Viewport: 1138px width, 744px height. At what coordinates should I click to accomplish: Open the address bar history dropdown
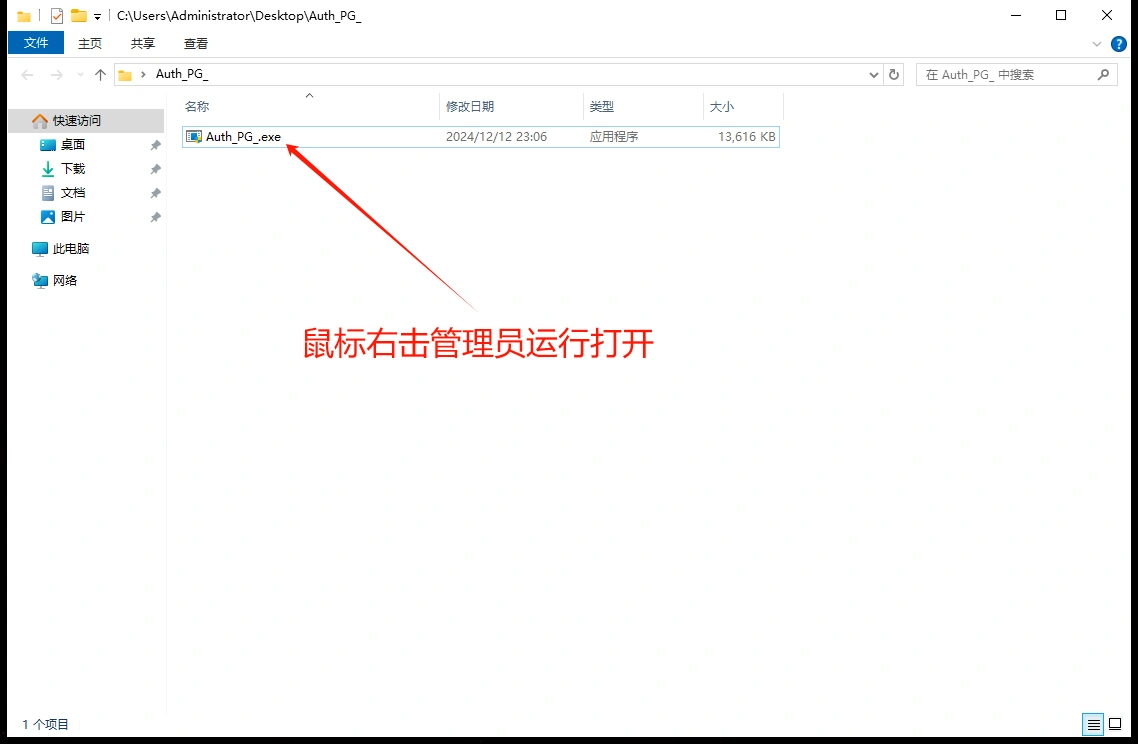873,74
